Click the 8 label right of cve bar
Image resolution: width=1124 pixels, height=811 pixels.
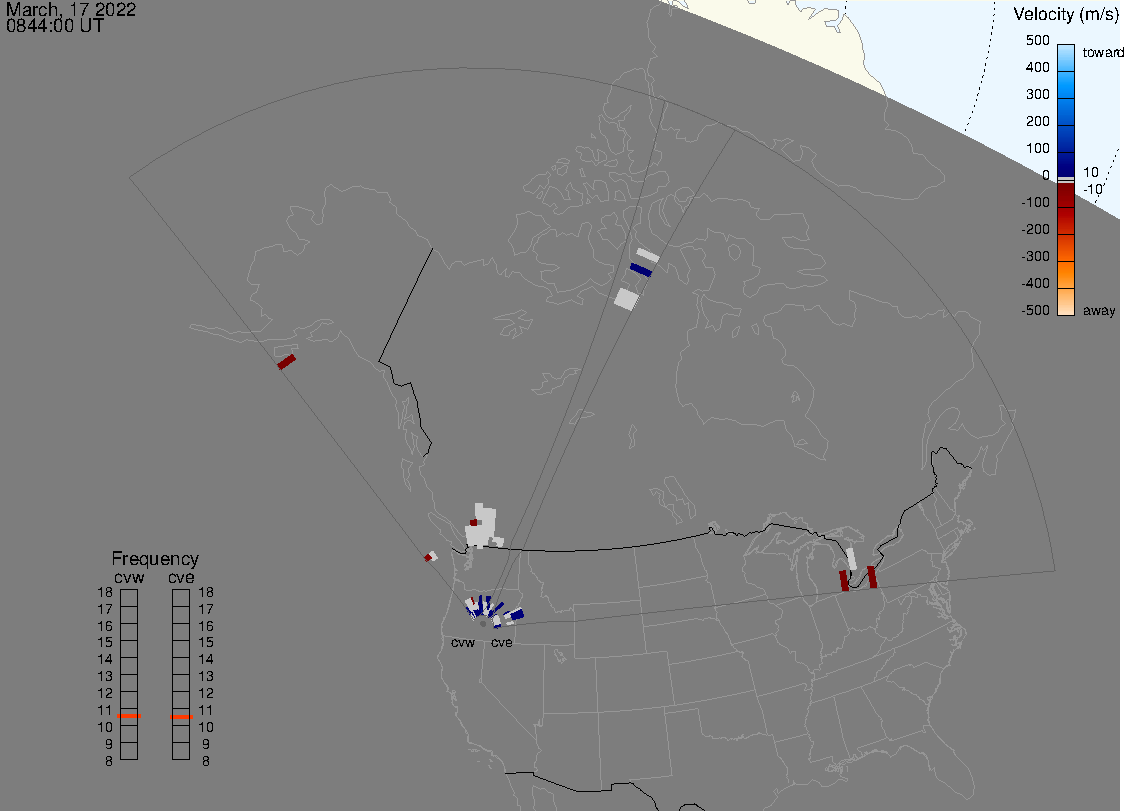click(206, 762)
